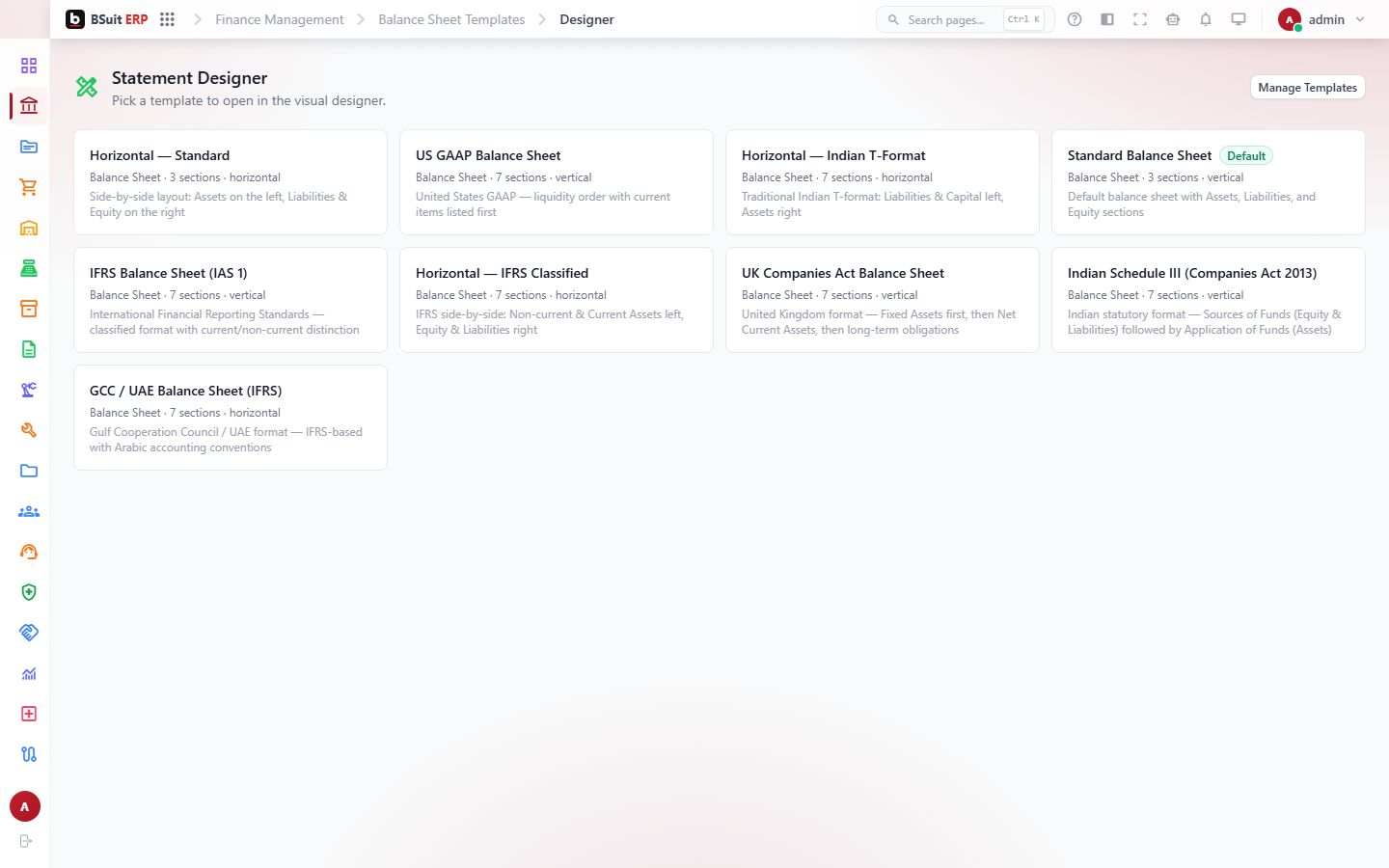Open the help question mark icon
Image resolution: width=1389 pixels, height=868 pixels.
click(x=1075, y=19)
